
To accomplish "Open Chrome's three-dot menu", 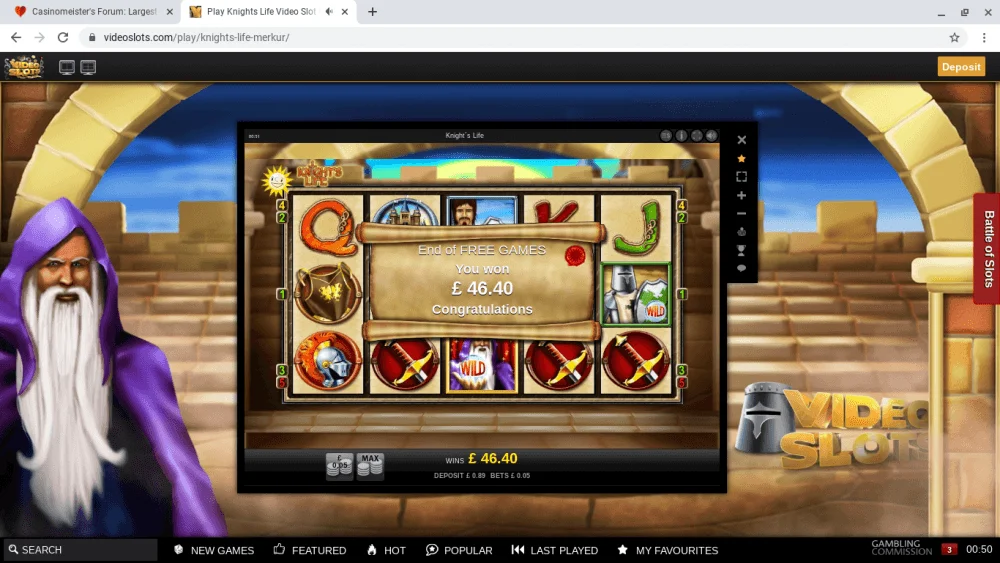I will [x=984, y=38].
